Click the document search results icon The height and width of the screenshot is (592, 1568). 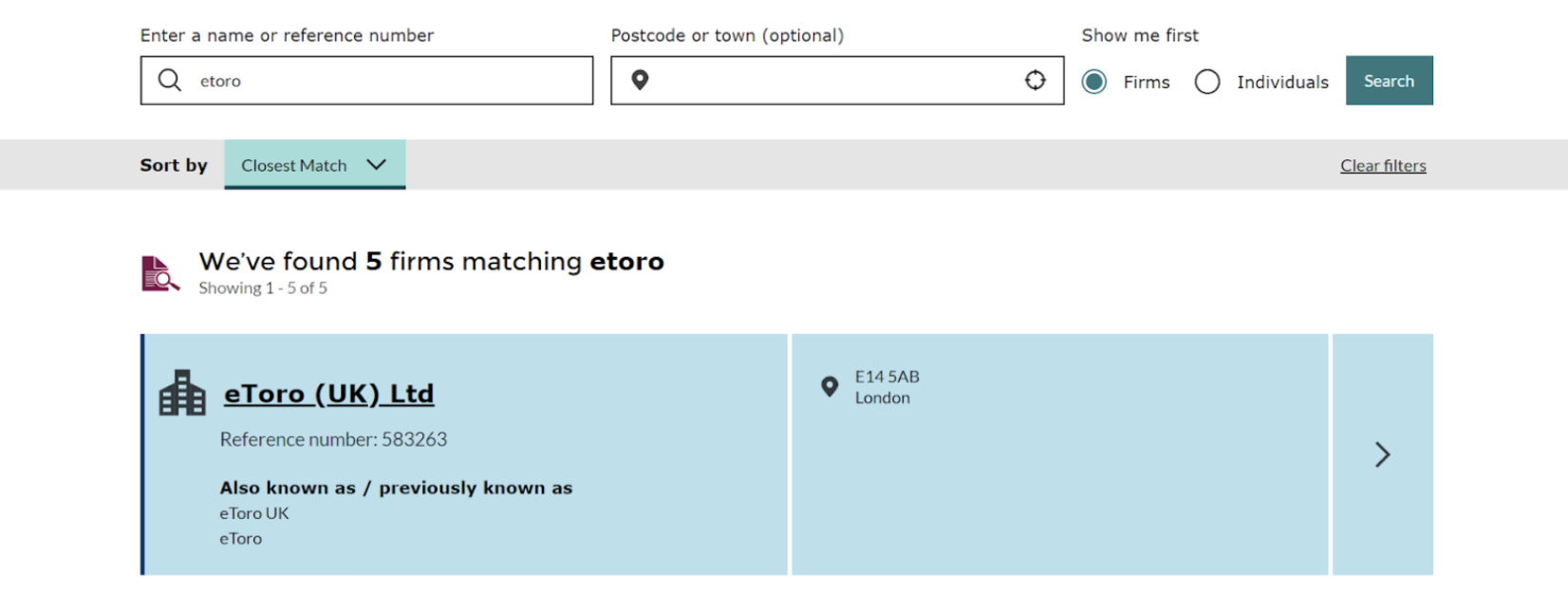coord(159,274)
